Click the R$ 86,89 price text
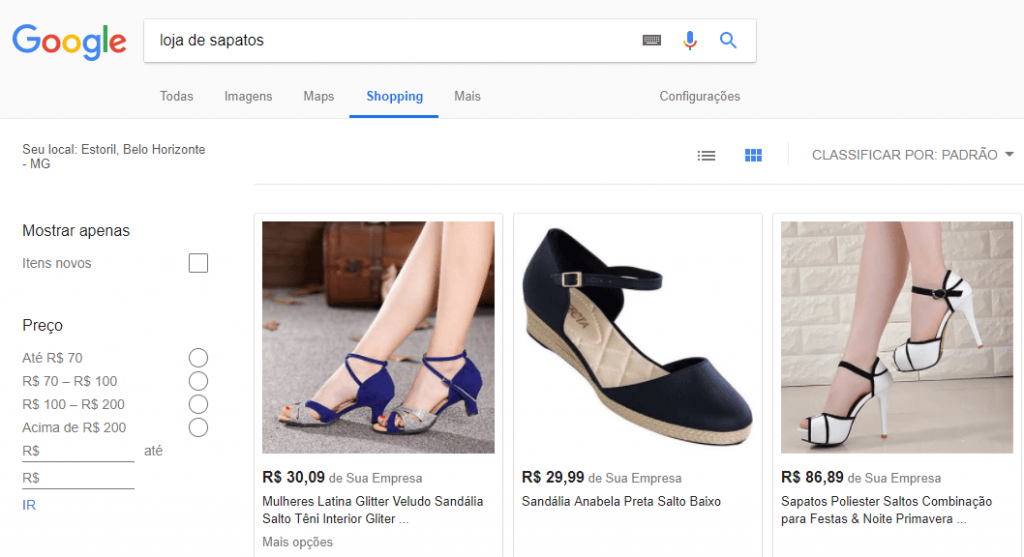The height and width of the screenshot is (557, 1024). [812, 477]
